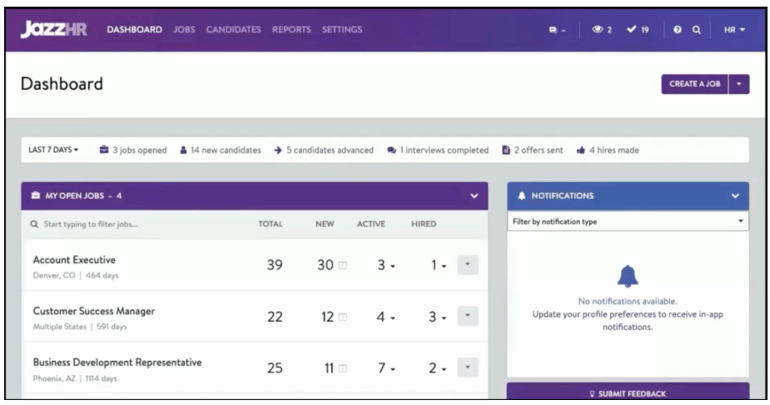Image resolution: width=770 pixels, height=405 pixels.
Task: Click the large blue bell in notifications panel
Action: pyautogui.click(x=628, y=276)
